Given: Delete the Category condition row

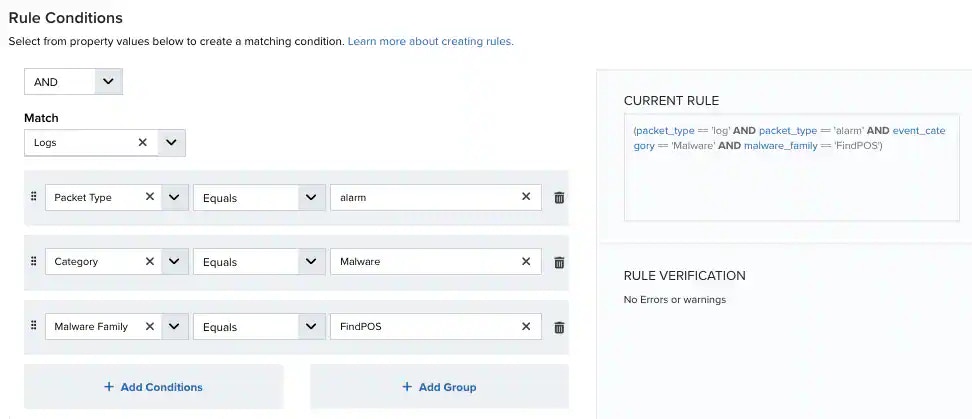Looking at the screenshot, I should 559,262.
